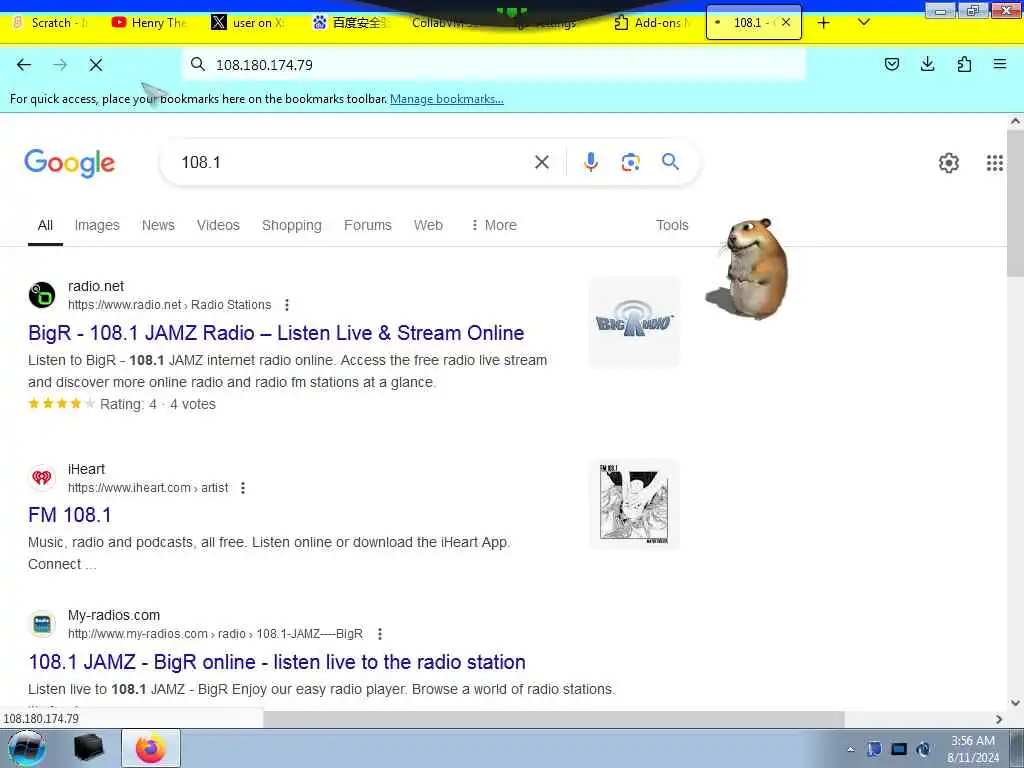1024x768 pixels.
Task: Close the 108.1 tab
Action: [786, 22]
